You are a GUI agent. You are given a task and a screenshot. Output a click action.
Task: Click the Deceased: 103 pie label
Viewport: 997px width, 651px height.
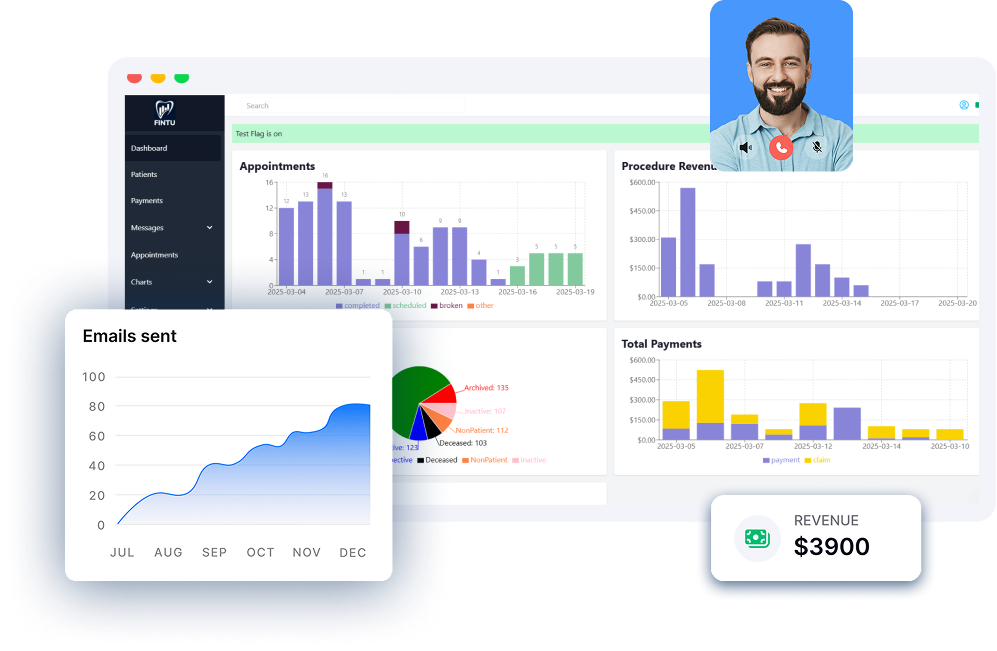click(463, 443)
